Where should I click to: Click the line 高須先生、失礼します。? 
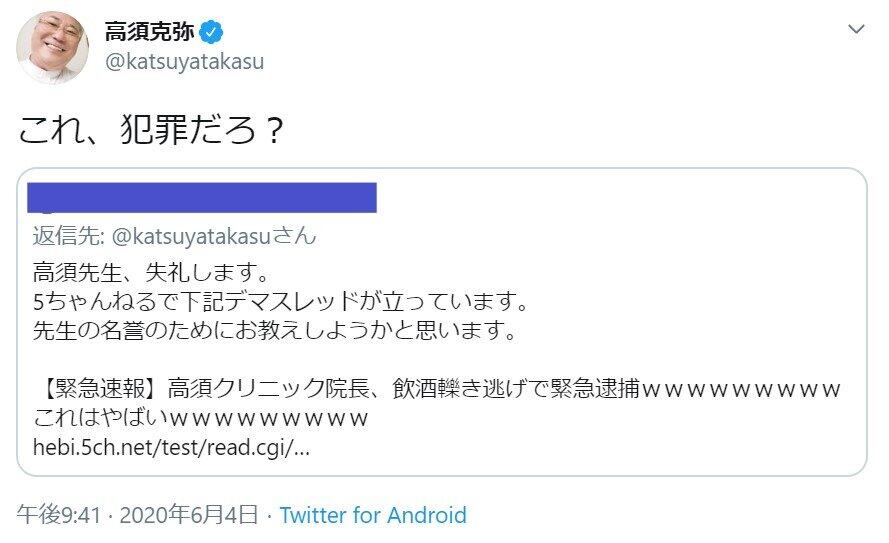pyautogui.click(x=152, y=271)
